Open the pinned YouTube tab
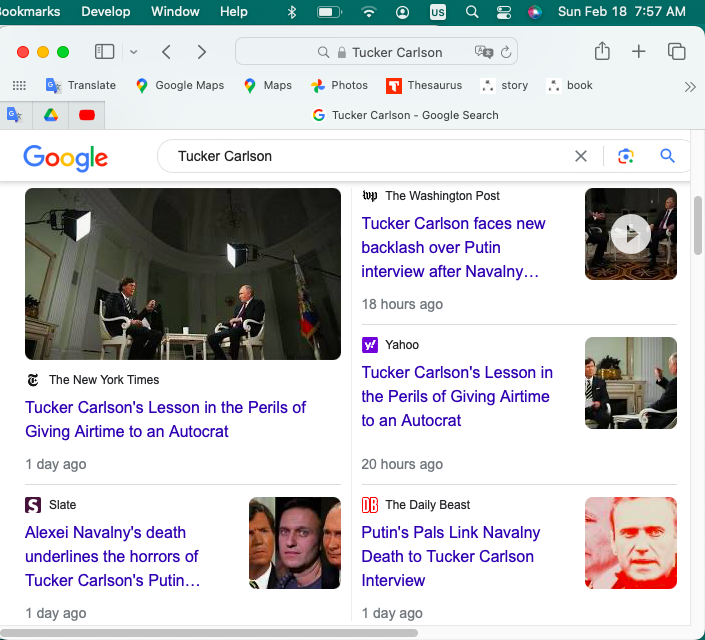 (x=87, y=115)
